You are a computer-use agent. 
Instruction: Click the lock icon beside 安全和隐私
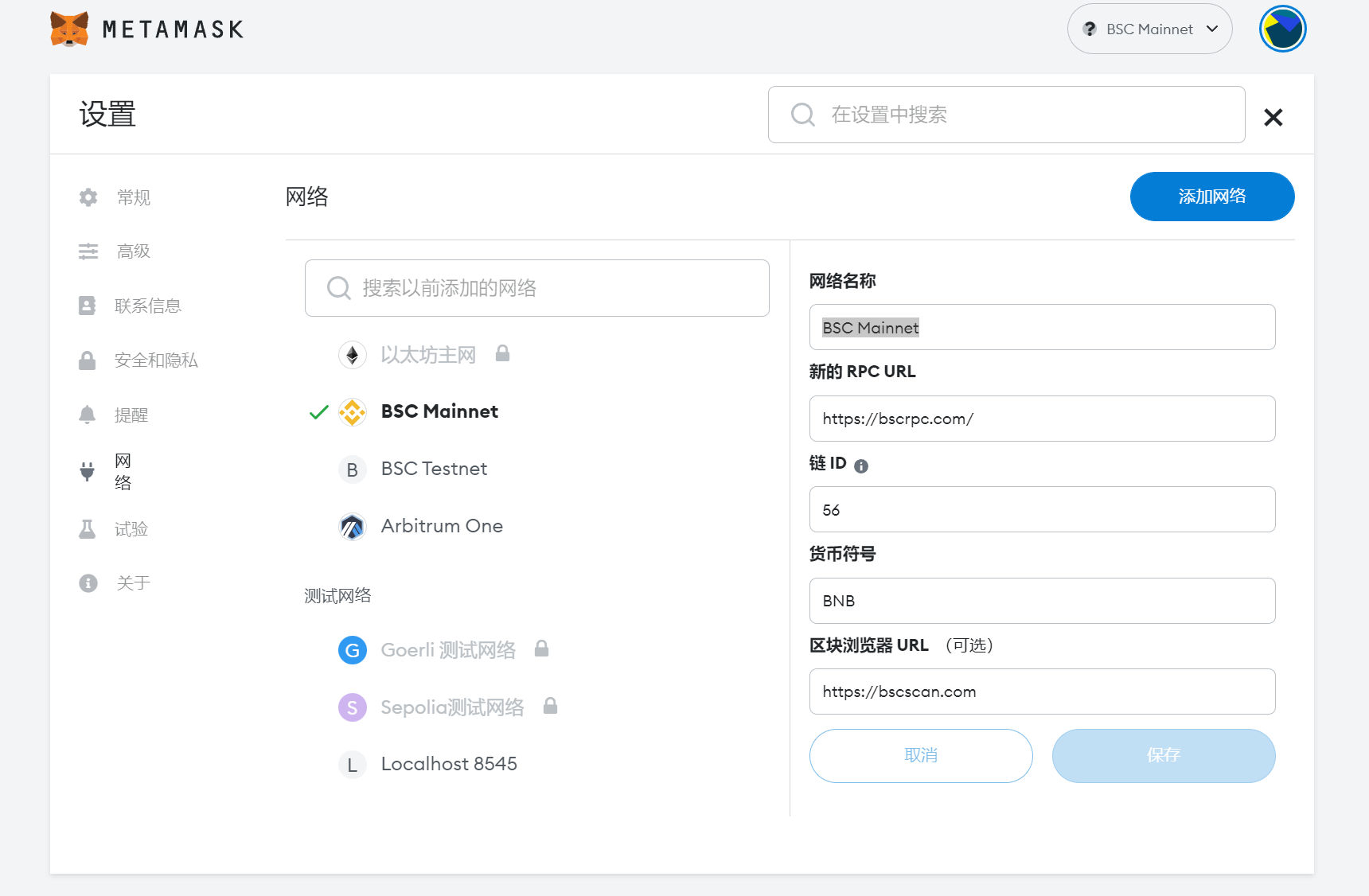coord(88,360)
